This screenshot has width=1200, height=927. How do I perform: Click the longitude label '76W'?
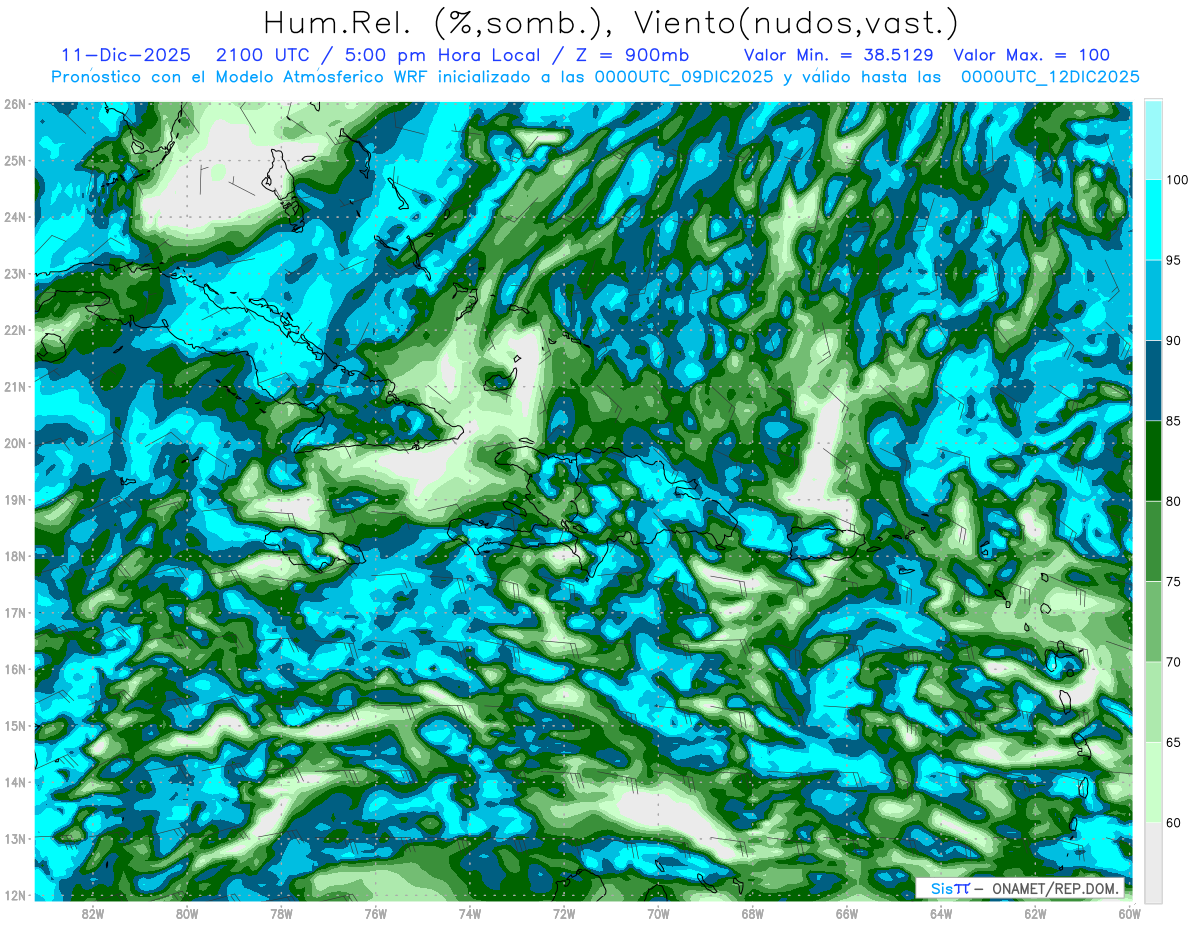point(375,913)
